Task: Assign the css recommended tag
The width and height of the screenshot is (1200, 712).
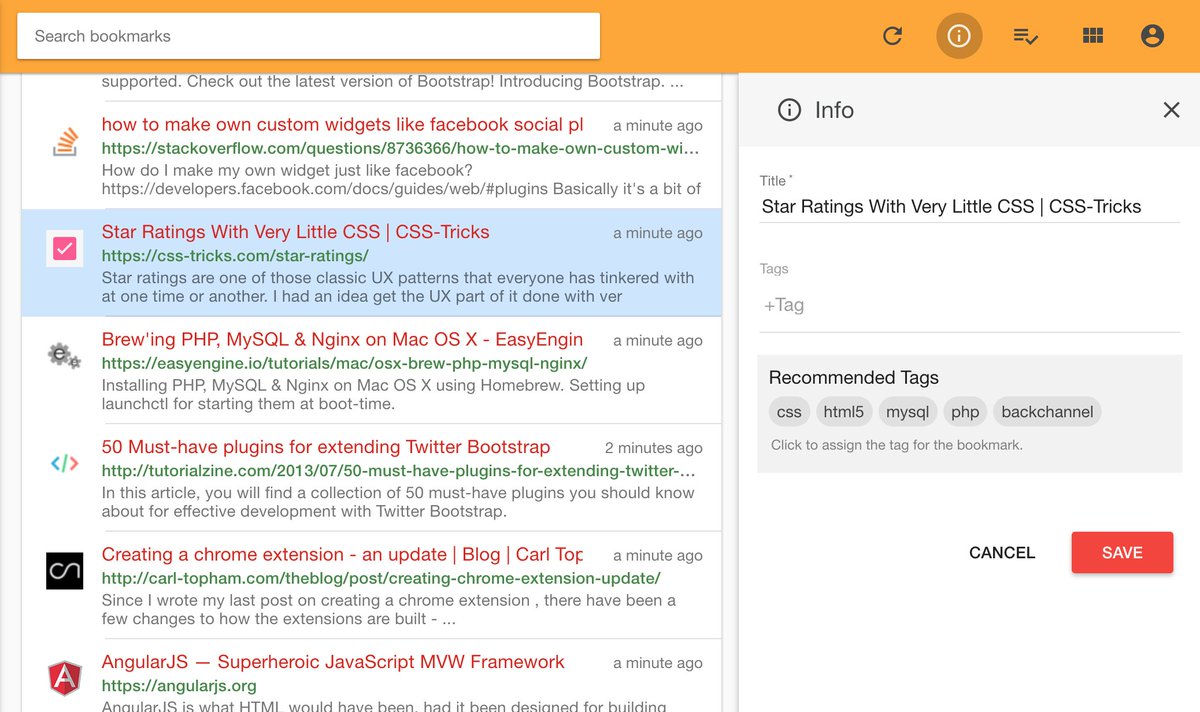Action: 789,412
